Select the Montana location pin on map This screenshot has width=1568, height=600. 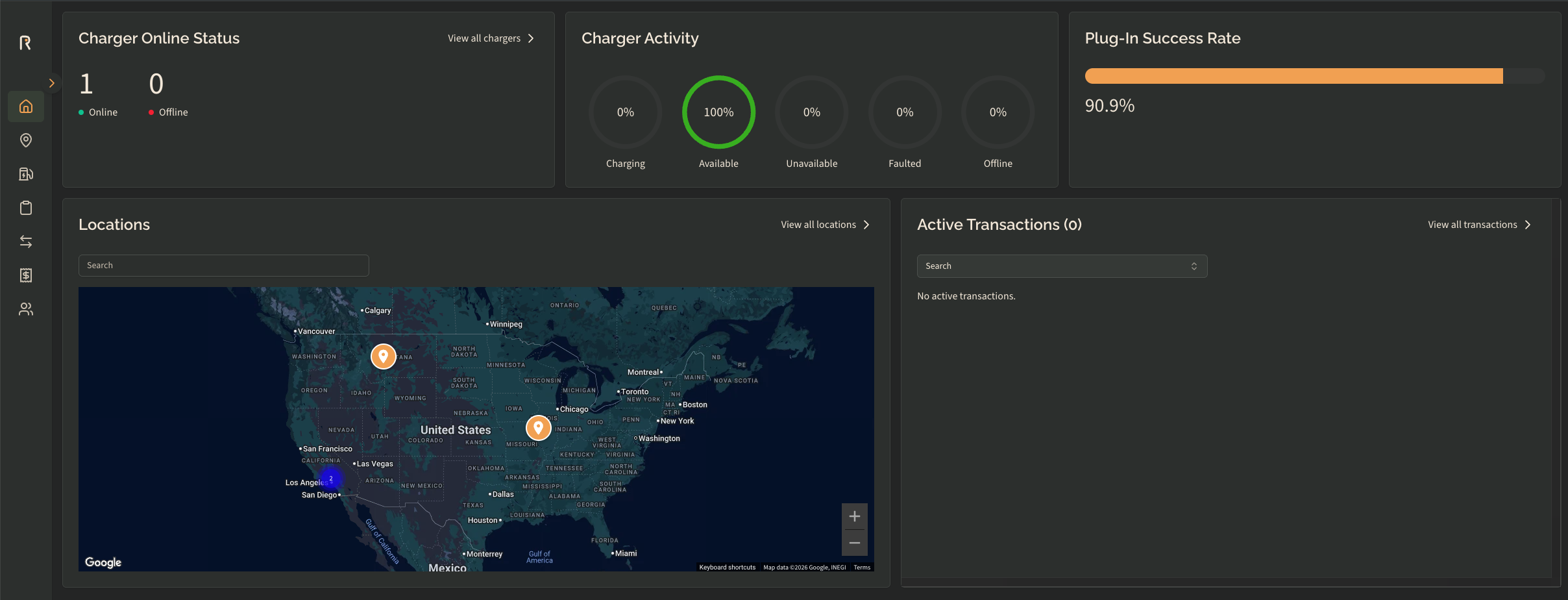(x=384, y=356)
